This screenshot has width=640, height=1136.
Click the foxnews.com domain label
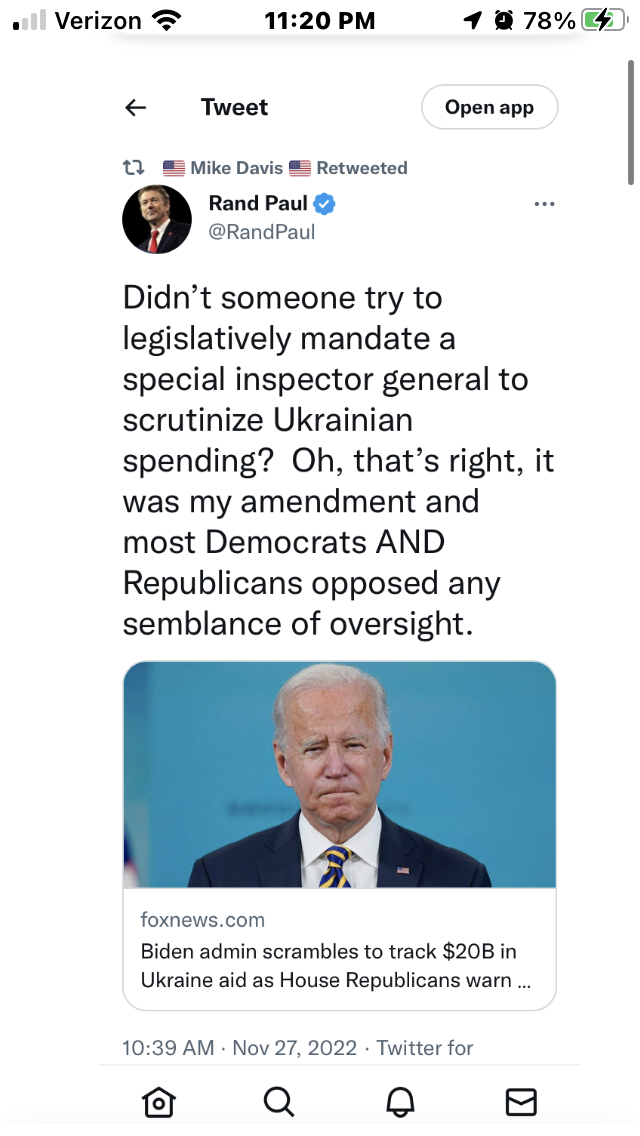[x=203, y=920]
